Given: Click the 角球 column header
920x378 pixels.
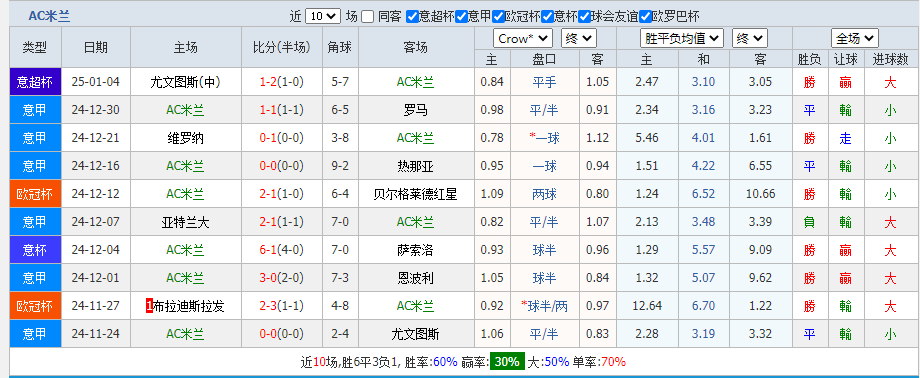Looking at the screenshot, I should click(340, 48).
